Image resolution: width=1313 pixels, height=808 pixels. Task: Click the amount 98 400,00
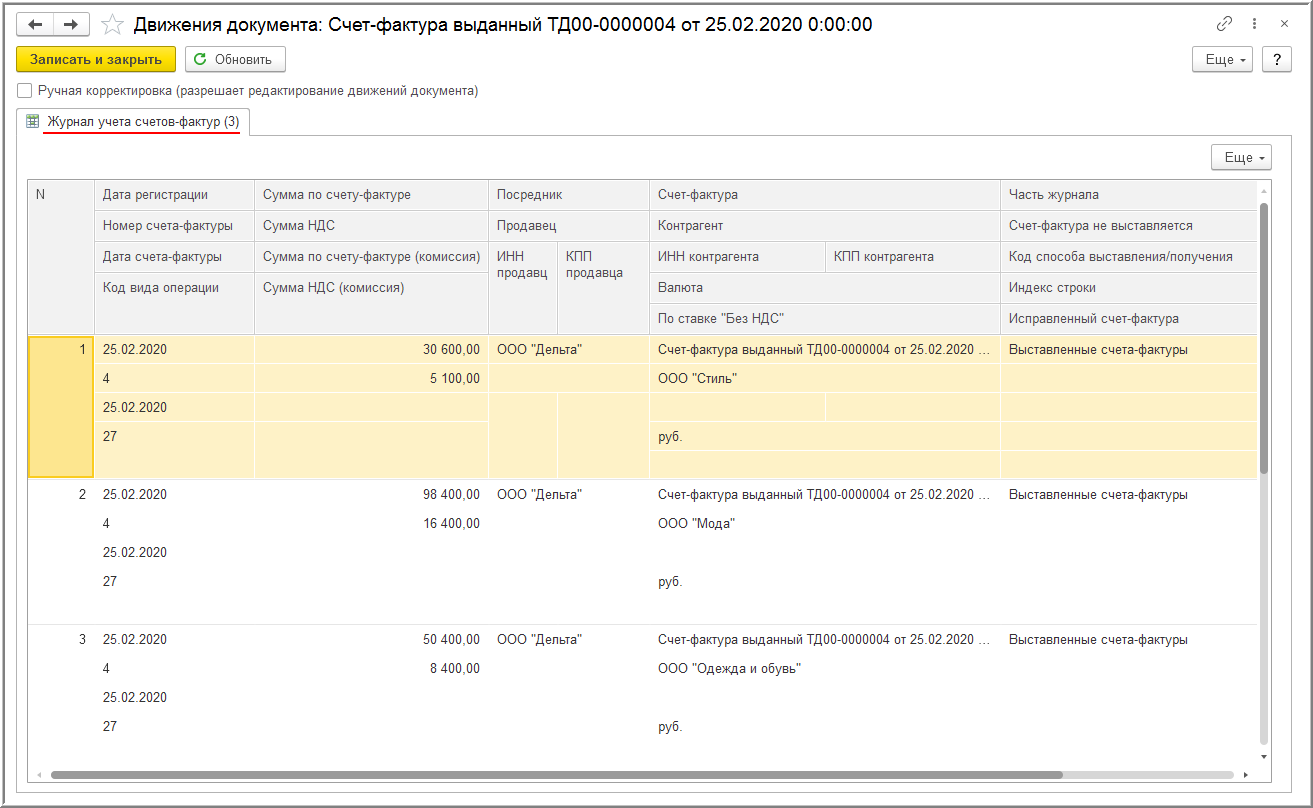[451, 495]
